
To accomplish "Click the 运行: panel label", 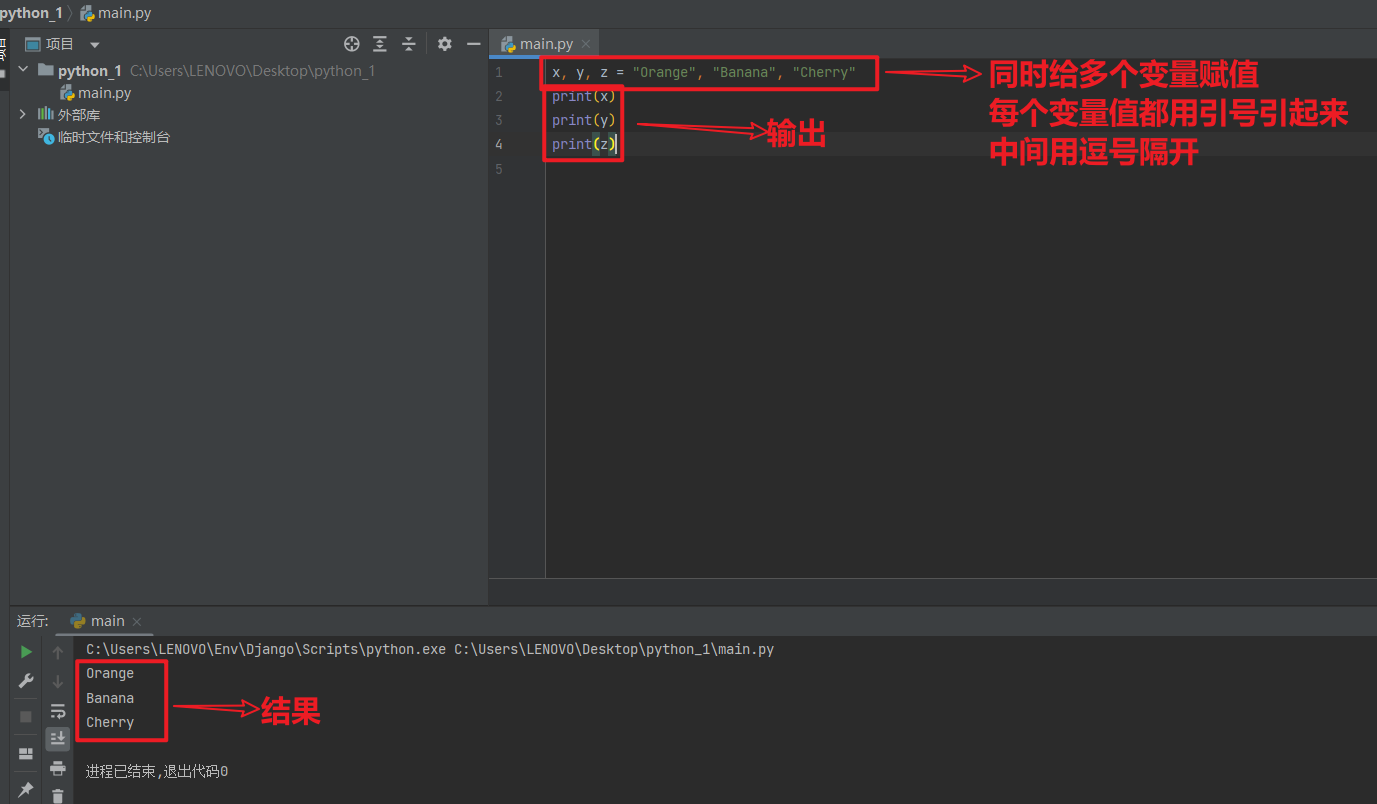I will [32, 621].
